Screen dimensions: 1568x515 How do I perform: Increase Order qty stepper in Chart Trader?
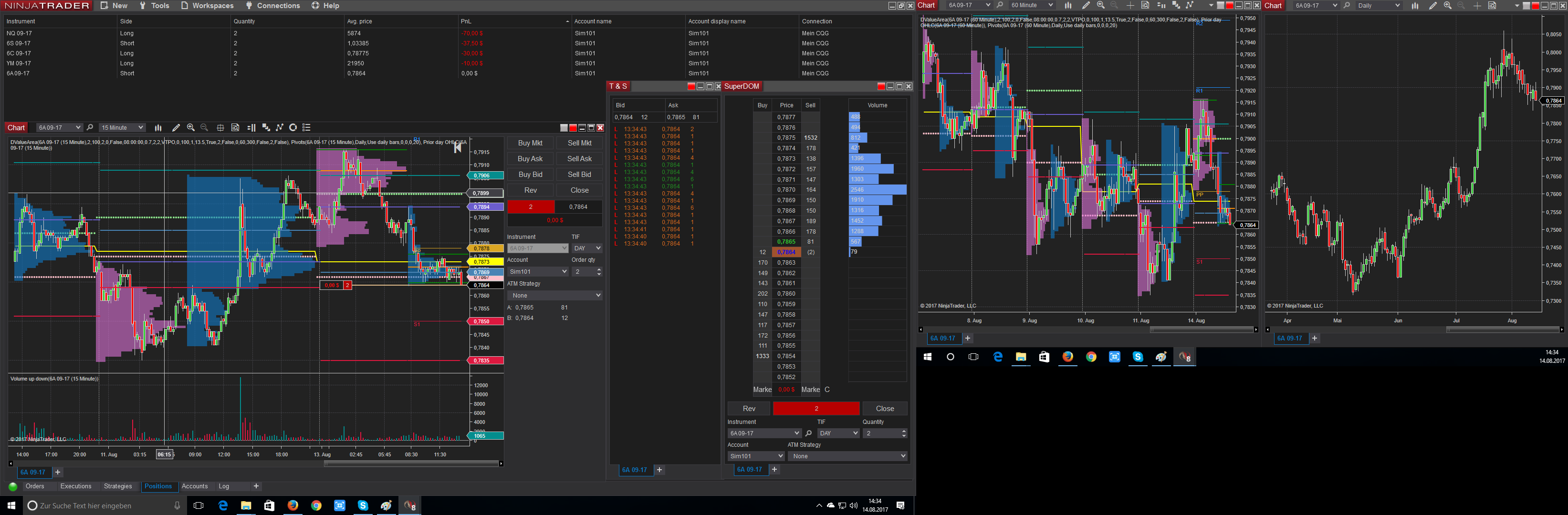pos(599,269)
